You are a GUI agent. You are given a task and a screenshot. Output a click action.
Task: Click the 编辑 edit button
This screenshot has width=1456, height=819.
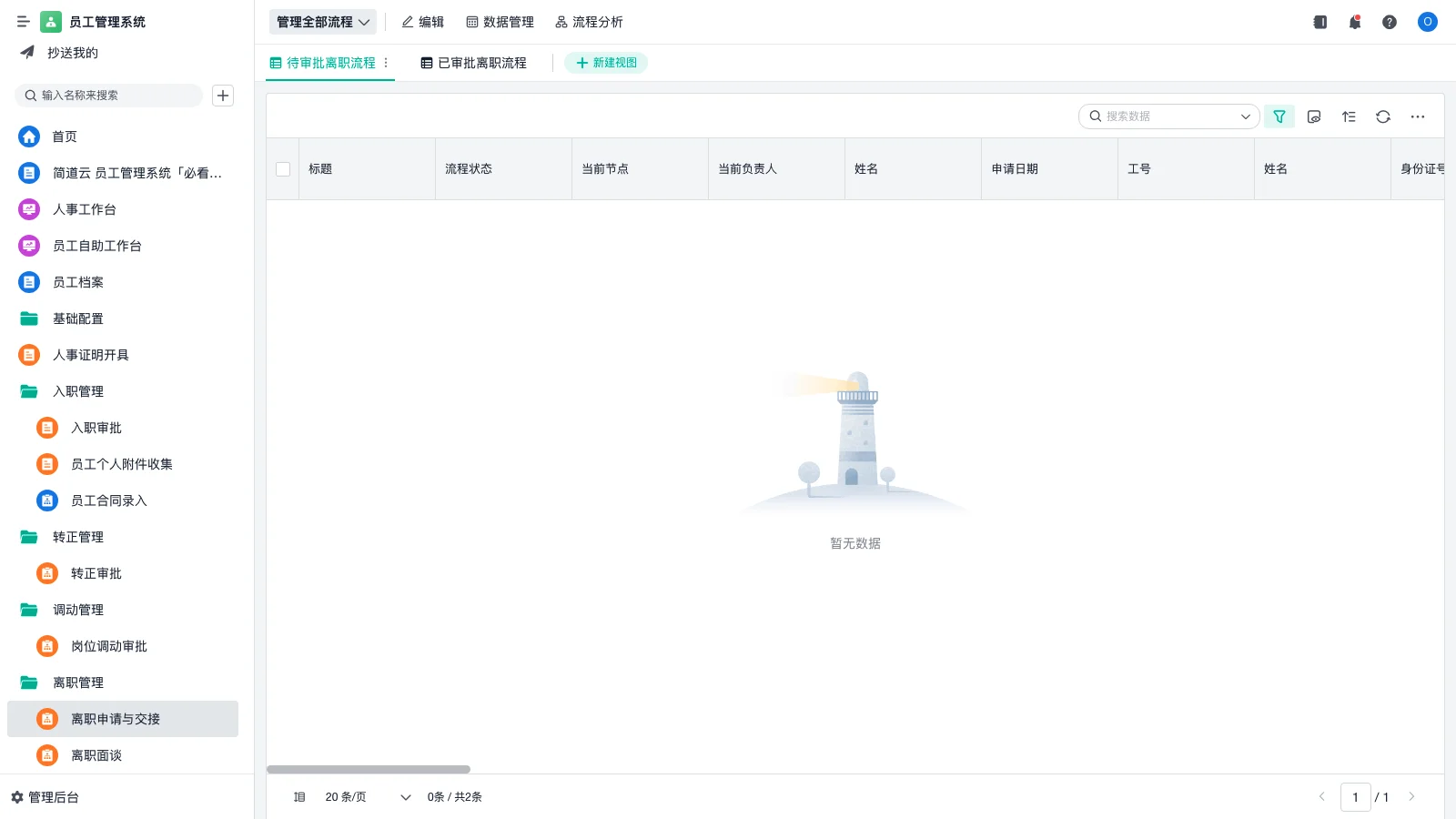click(423, 22)
